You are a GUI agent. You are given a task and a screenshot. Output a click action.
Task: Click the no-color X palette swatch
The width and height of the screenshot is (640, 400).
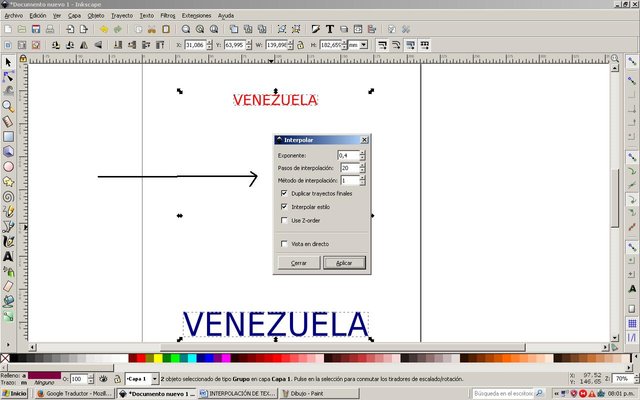pos(5,358)
